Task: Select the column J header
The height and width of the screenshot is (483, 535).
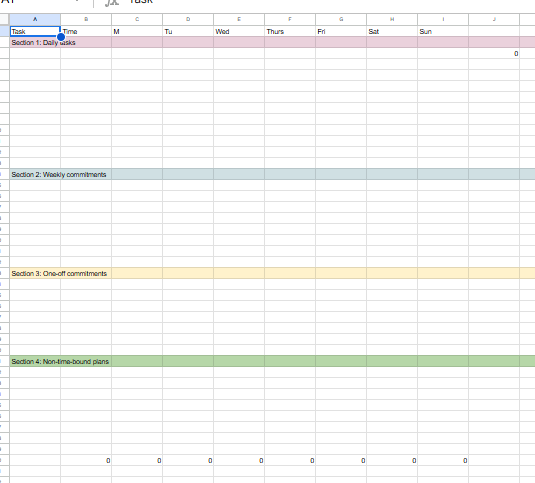Action: [494, 19]
